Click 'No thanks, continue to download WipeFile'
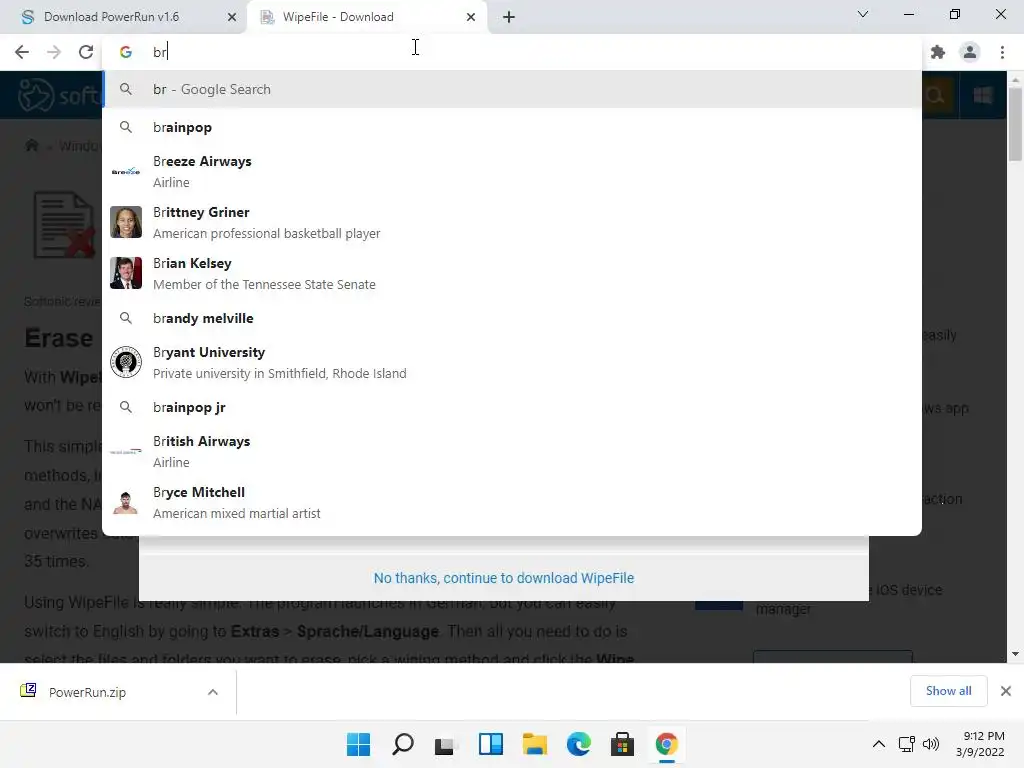 point(504,578)
